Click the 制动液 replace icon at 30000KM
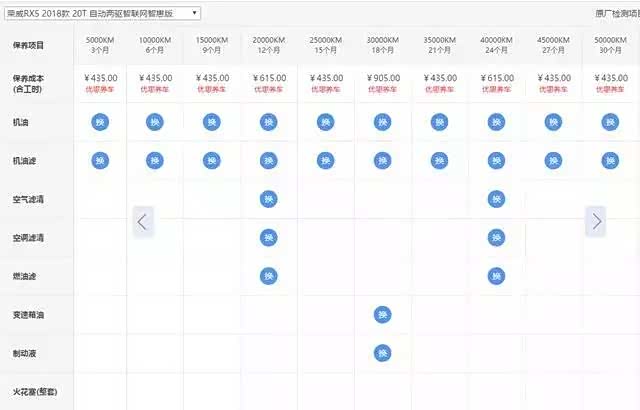Image resolution: width=640 pixels, height=410 pixels. pyautogui.click(x=382, y=353)
